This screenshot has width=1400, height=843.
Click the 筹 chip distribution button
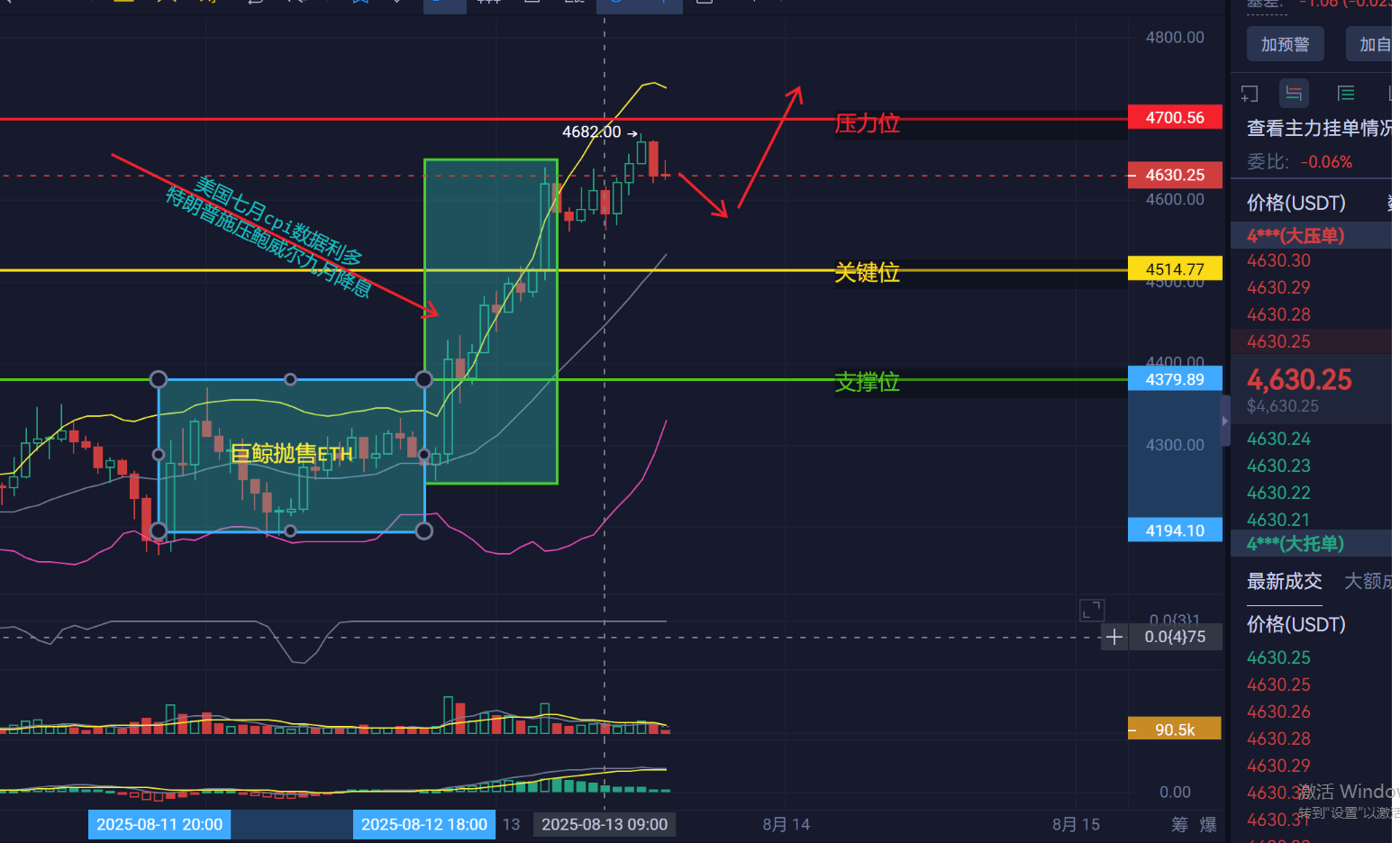1179,825
